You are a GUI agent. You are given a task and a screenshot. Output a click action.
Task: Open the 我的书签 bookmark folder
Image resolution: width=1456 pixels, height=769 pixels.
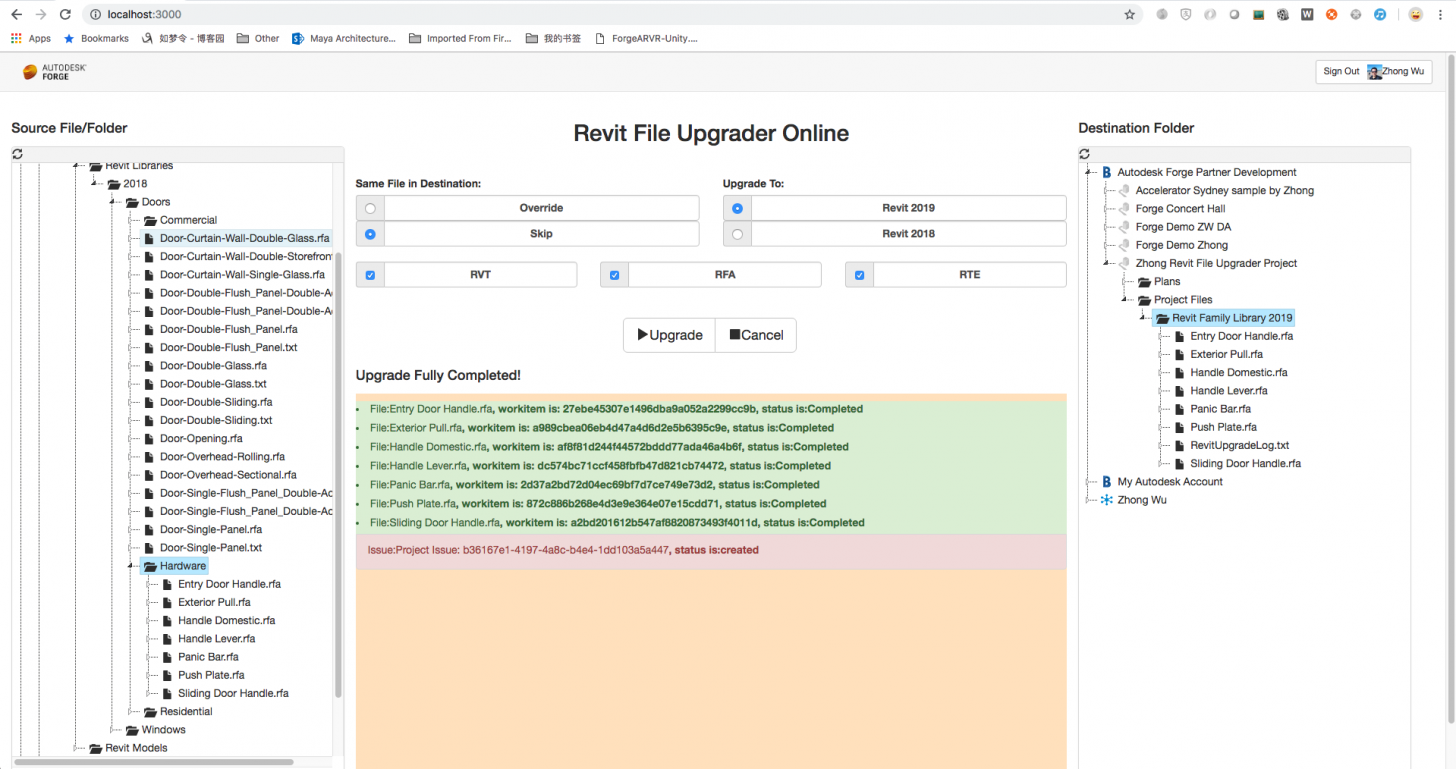(553, 38)
